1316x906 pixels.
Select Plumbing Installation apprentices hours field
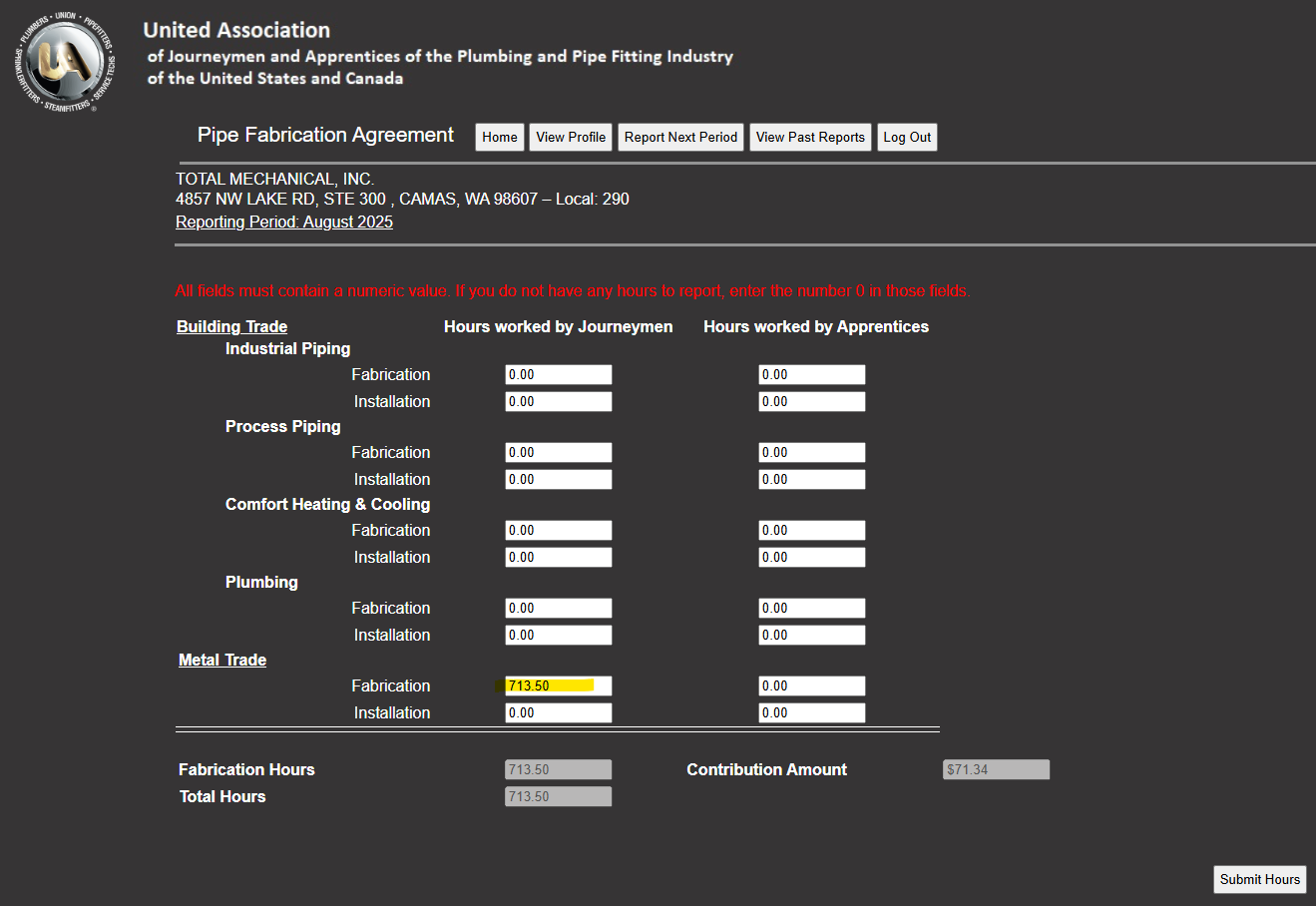click(x=812, y=636)
